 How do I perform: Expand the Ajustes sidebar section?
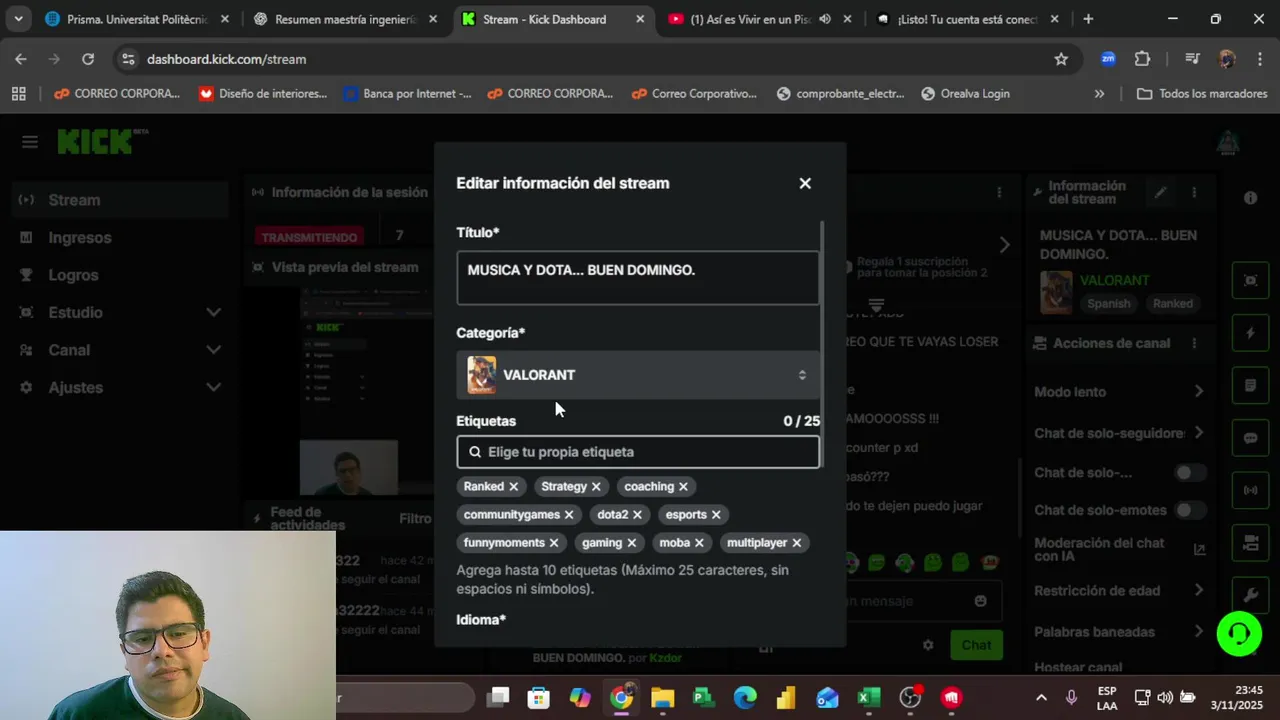point(120,387)
